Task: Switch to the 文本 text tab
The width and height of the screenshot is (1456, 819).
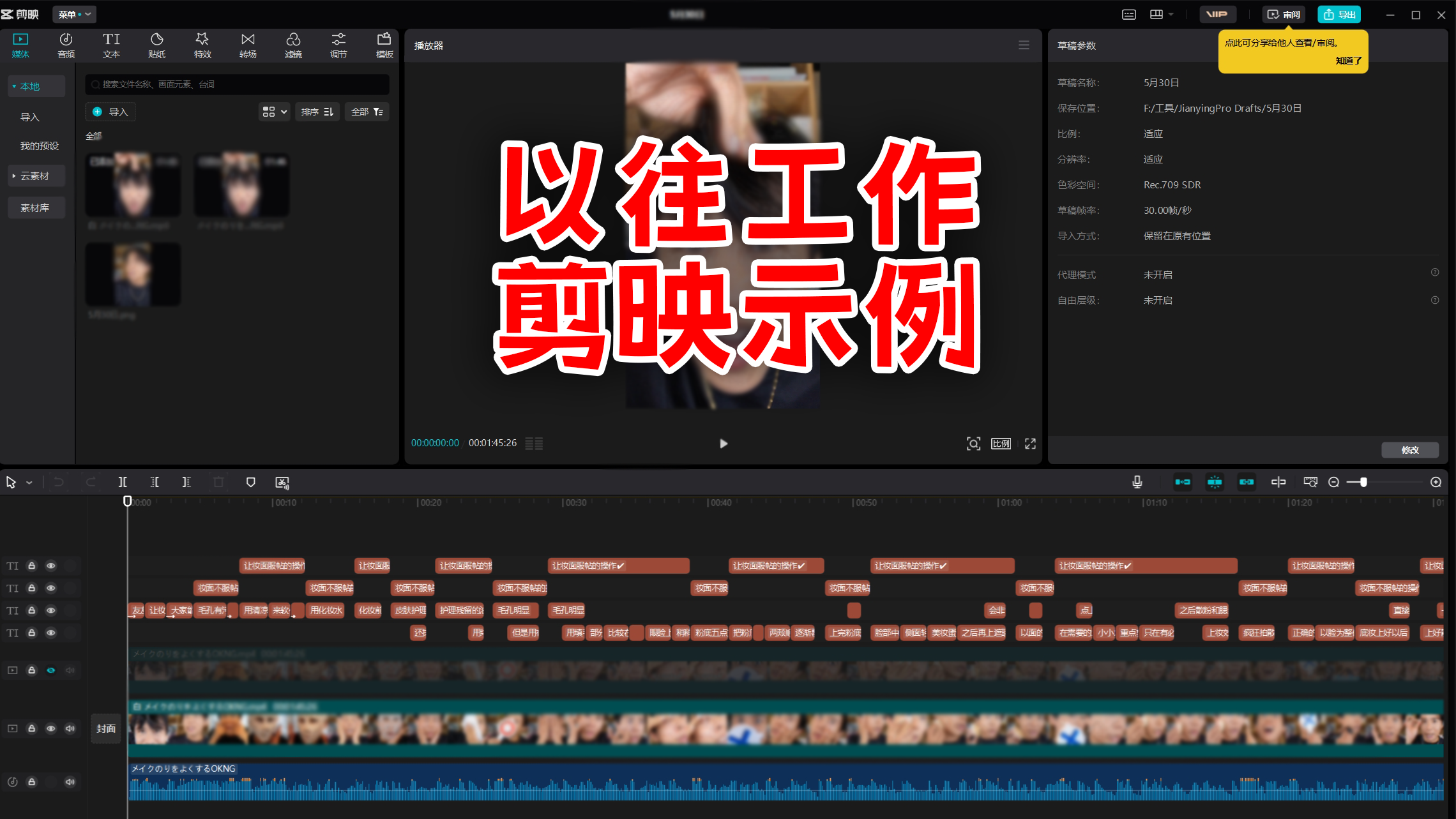Action: tap(111, 45)
